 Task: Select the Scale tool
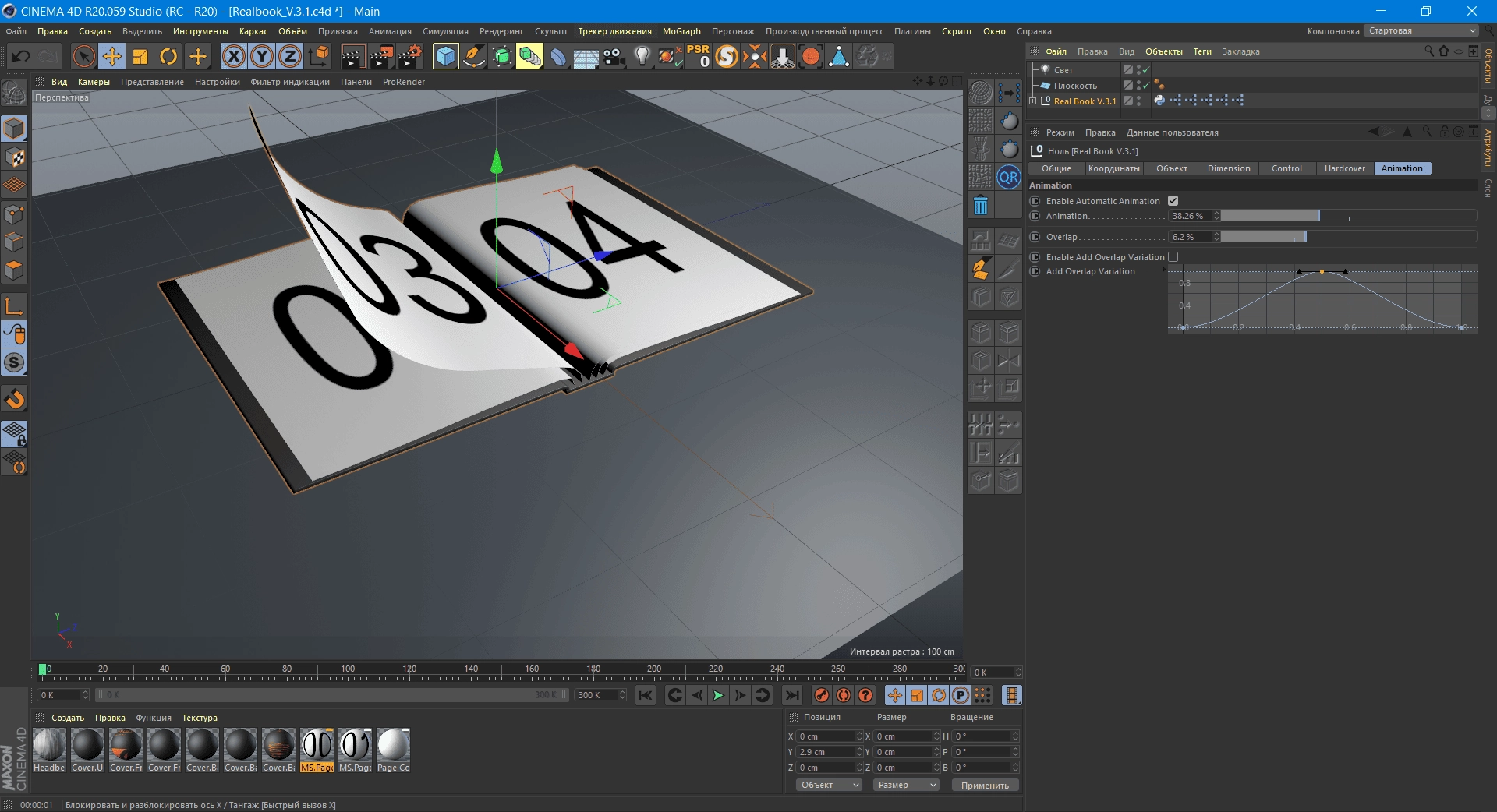[140, 56]
